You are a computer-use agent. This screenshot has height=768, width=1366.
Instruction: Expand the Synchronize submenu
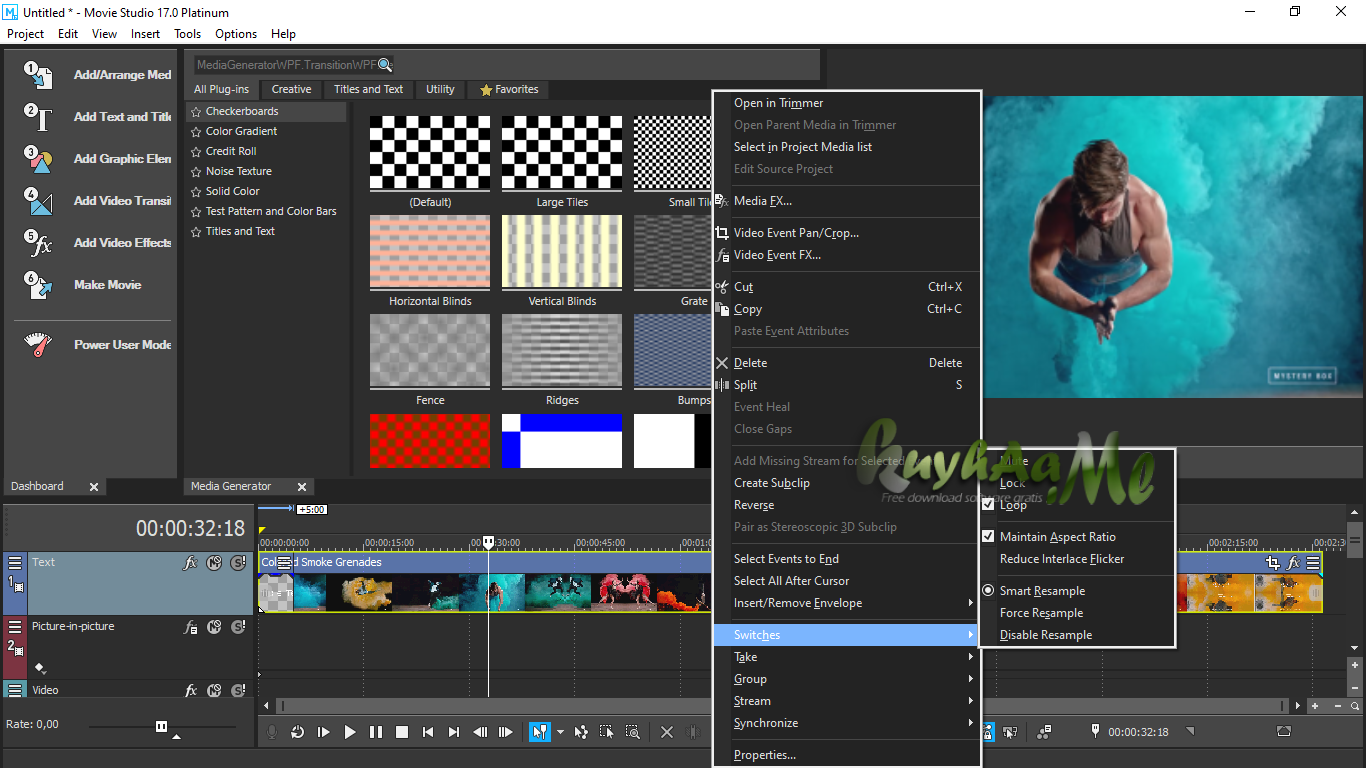(x=846, y=723)
